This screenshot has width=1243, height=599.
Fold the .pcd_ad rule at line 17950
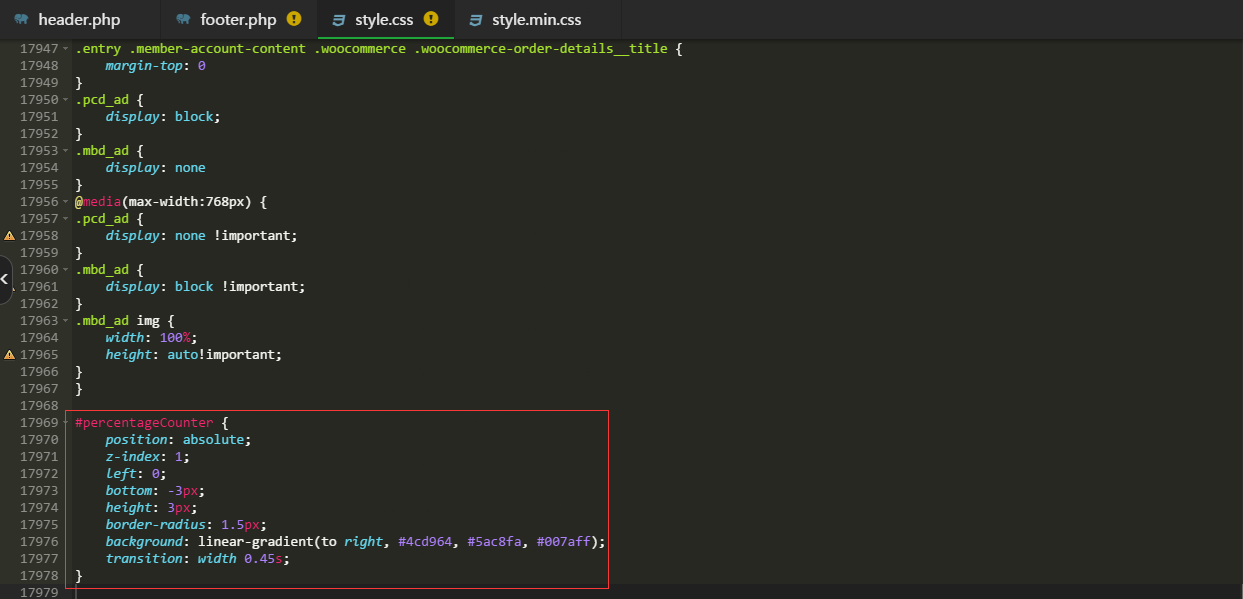pyautogui.click(x=66, y=100)
